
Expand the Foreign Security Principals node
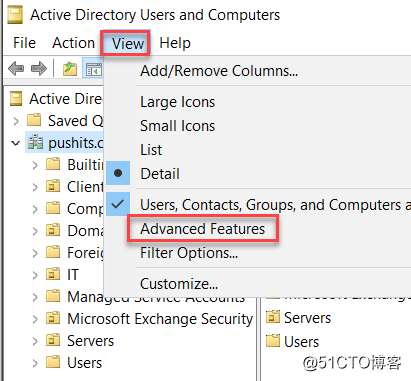(35, 253)
